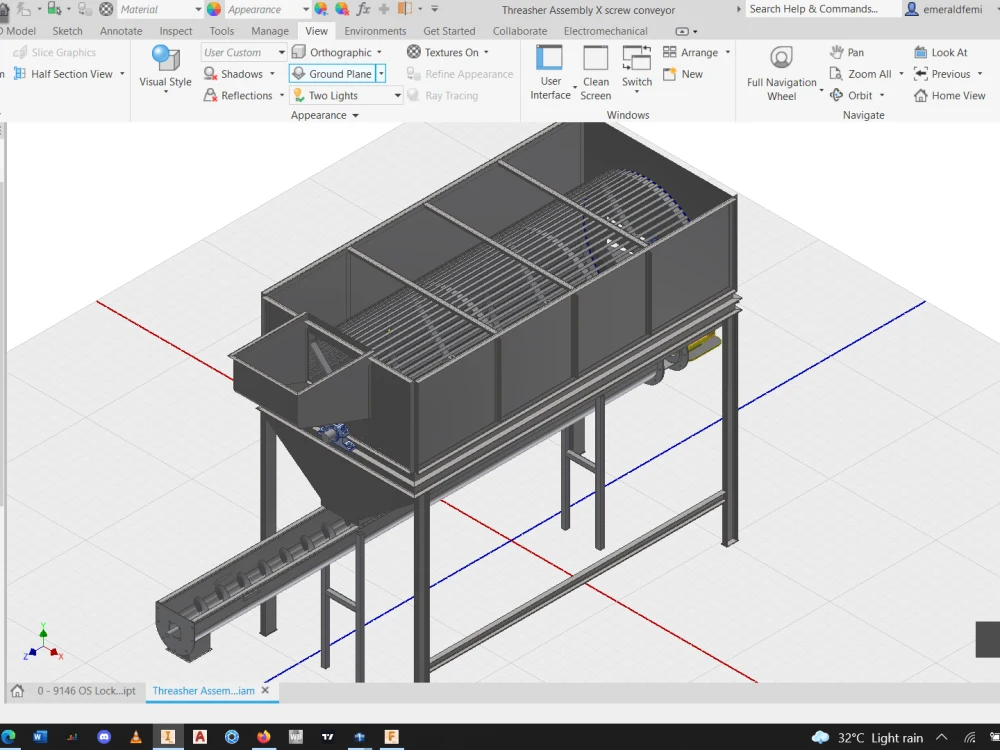The image size is (1000, 750).
Task: Go to the Previous view
Action: pos(942,74)
